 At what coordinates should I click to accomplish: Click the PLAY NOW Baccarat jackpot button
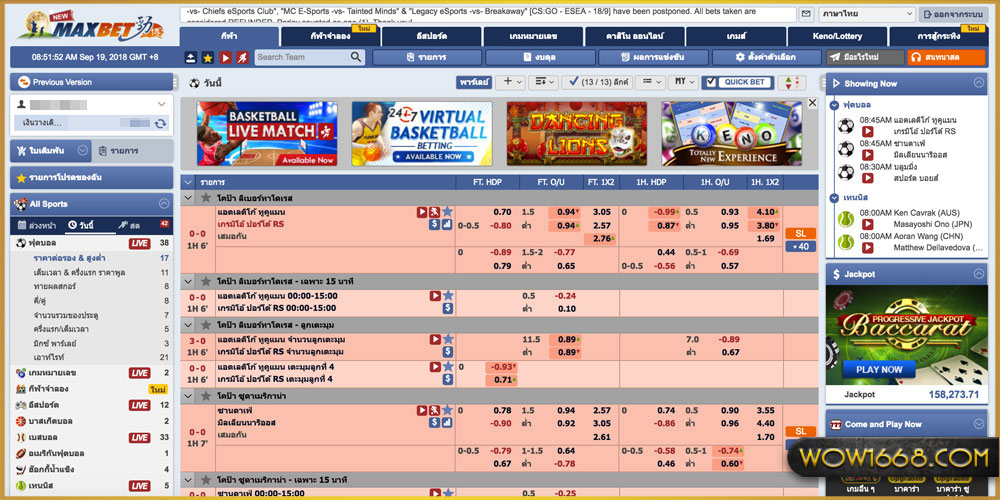(x=879, y=369)
